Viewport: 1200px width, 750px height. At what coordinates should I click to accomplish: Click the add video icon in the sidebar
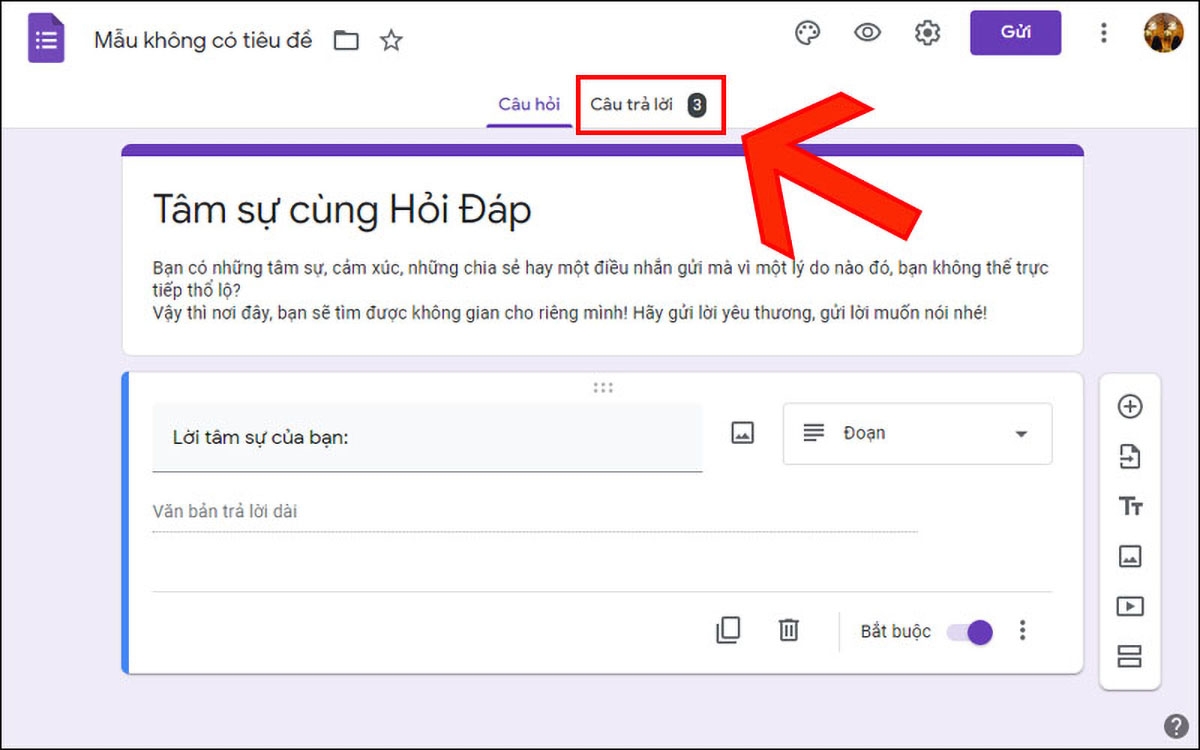pos(1130,606)
